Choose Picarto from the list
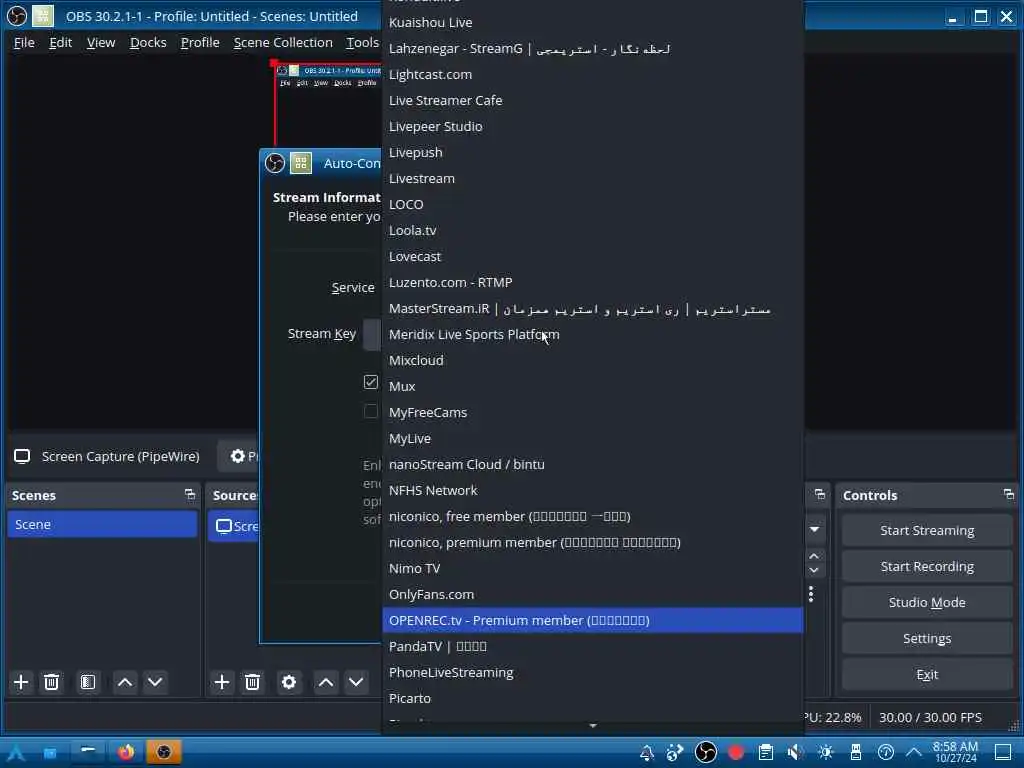This screenshot has height=768, width=1024. (x=592, y=698)
